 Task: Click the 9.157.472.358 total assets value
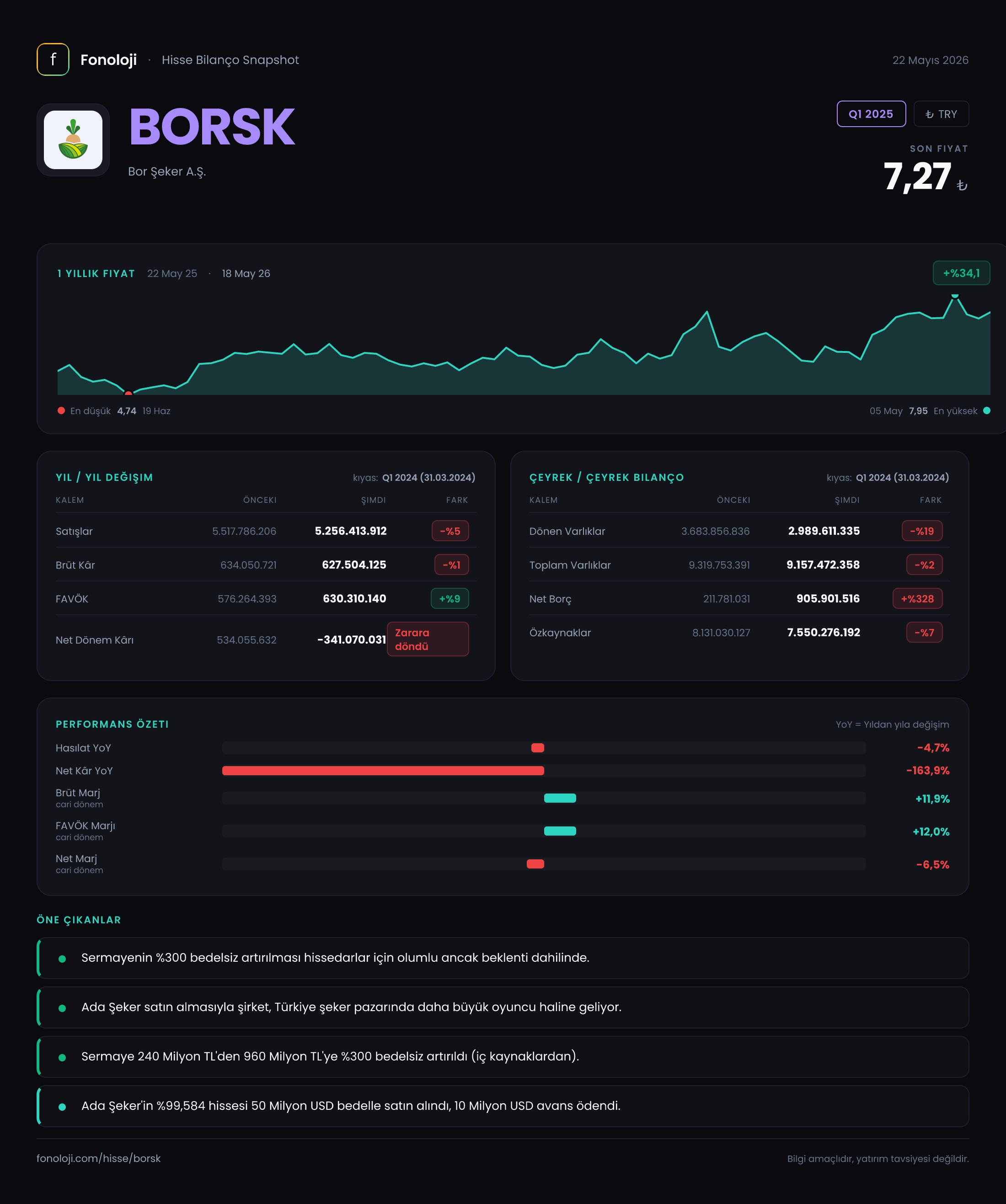(823, 565)
